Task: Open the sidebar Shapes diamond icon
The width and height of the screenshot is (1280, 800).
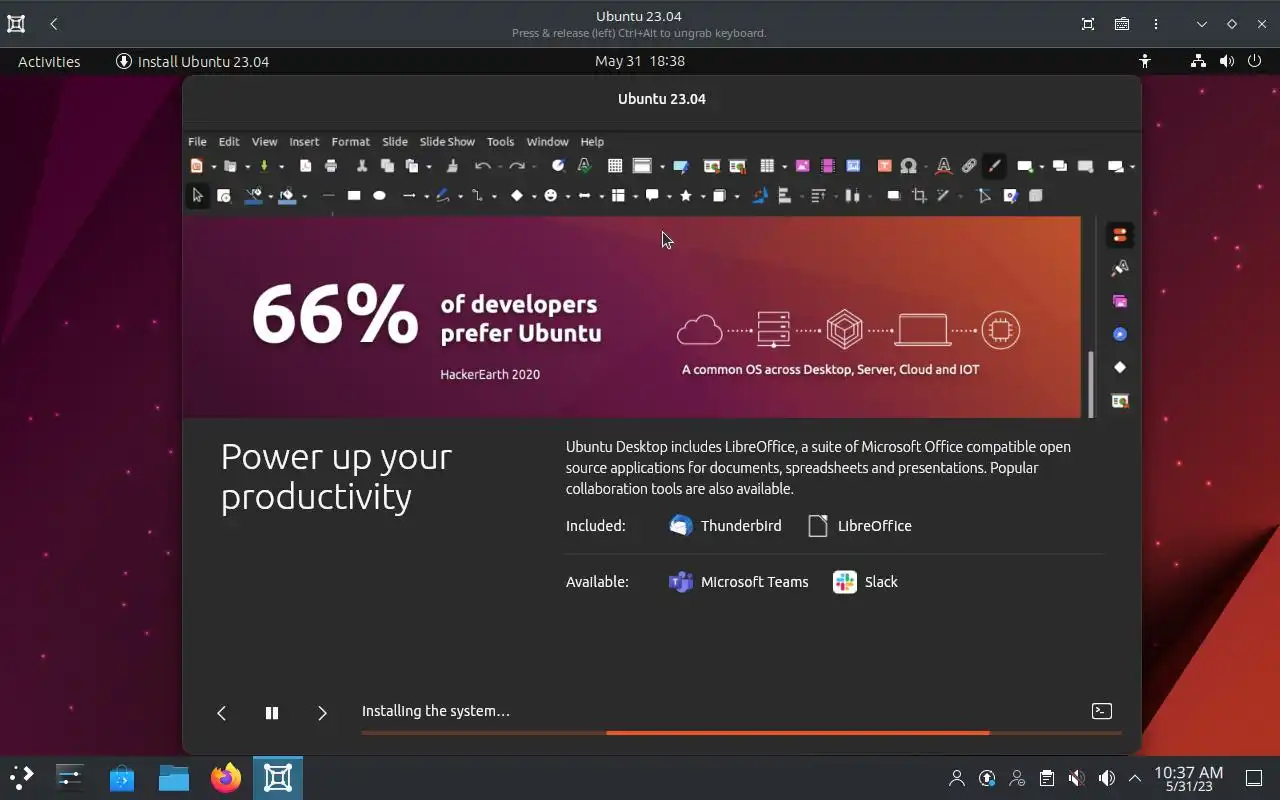Action: click(1120, 367)
